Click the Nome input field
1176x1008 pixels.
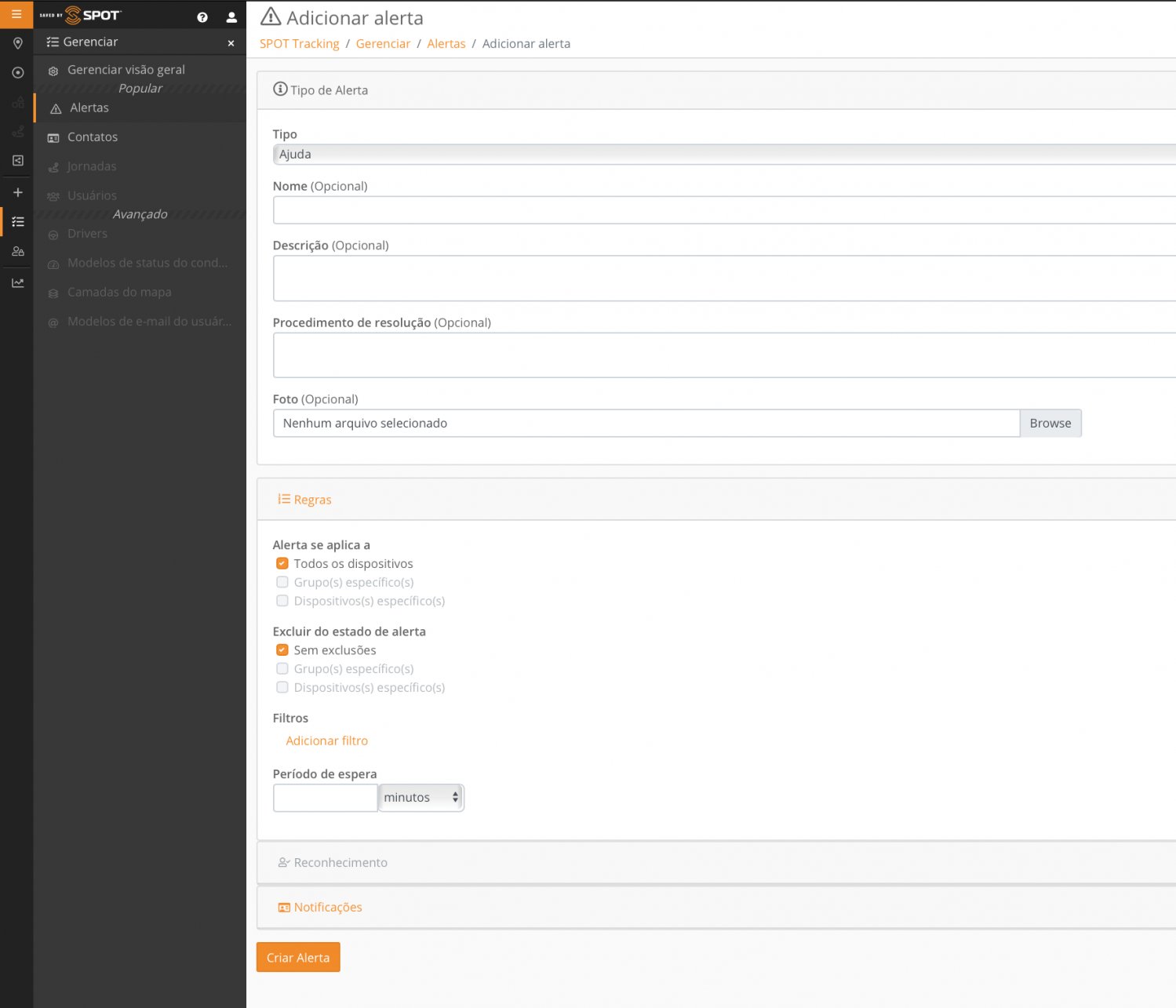tap(722, 210)
